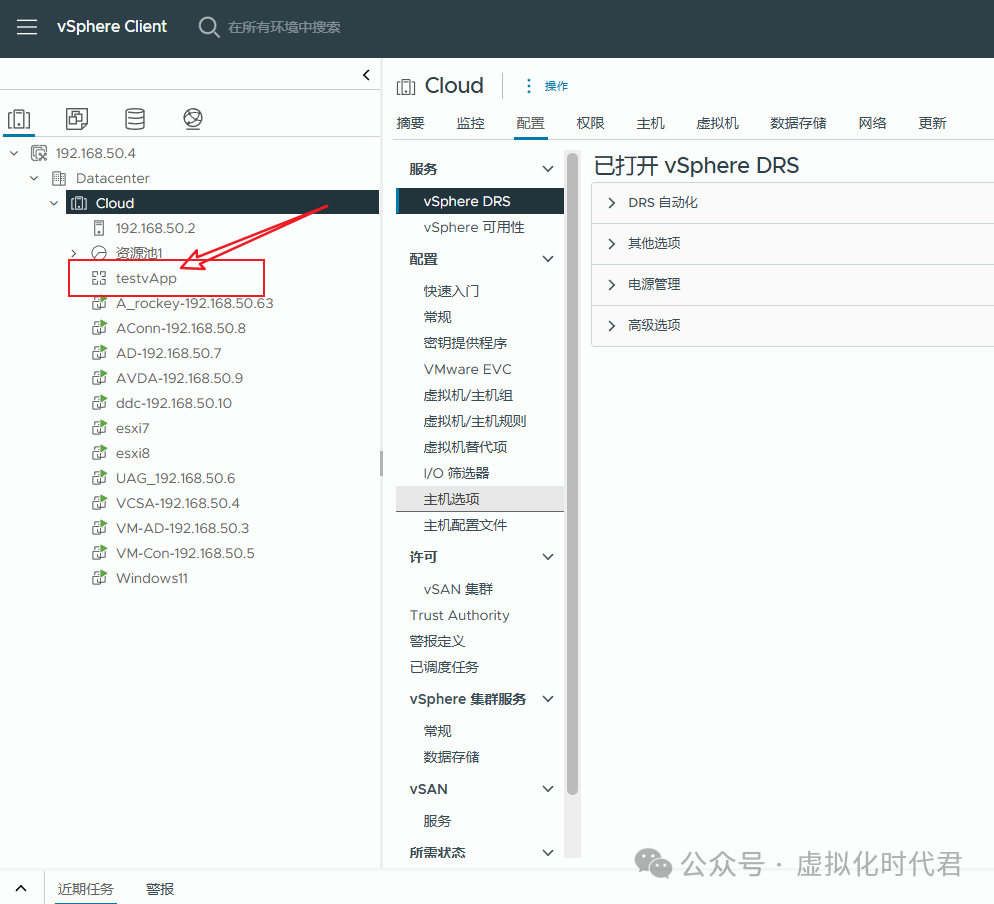Open the 主机 hosts tab
The width and height of the screenshot is (994, 904).
[650, 123]
